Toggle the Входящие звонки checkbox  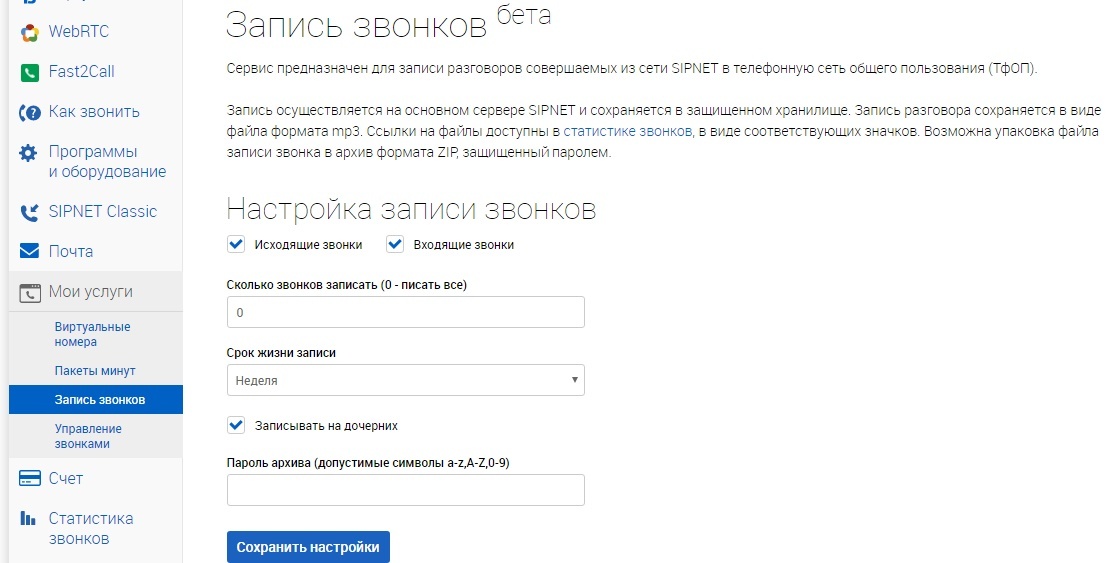tap(395, 244)
